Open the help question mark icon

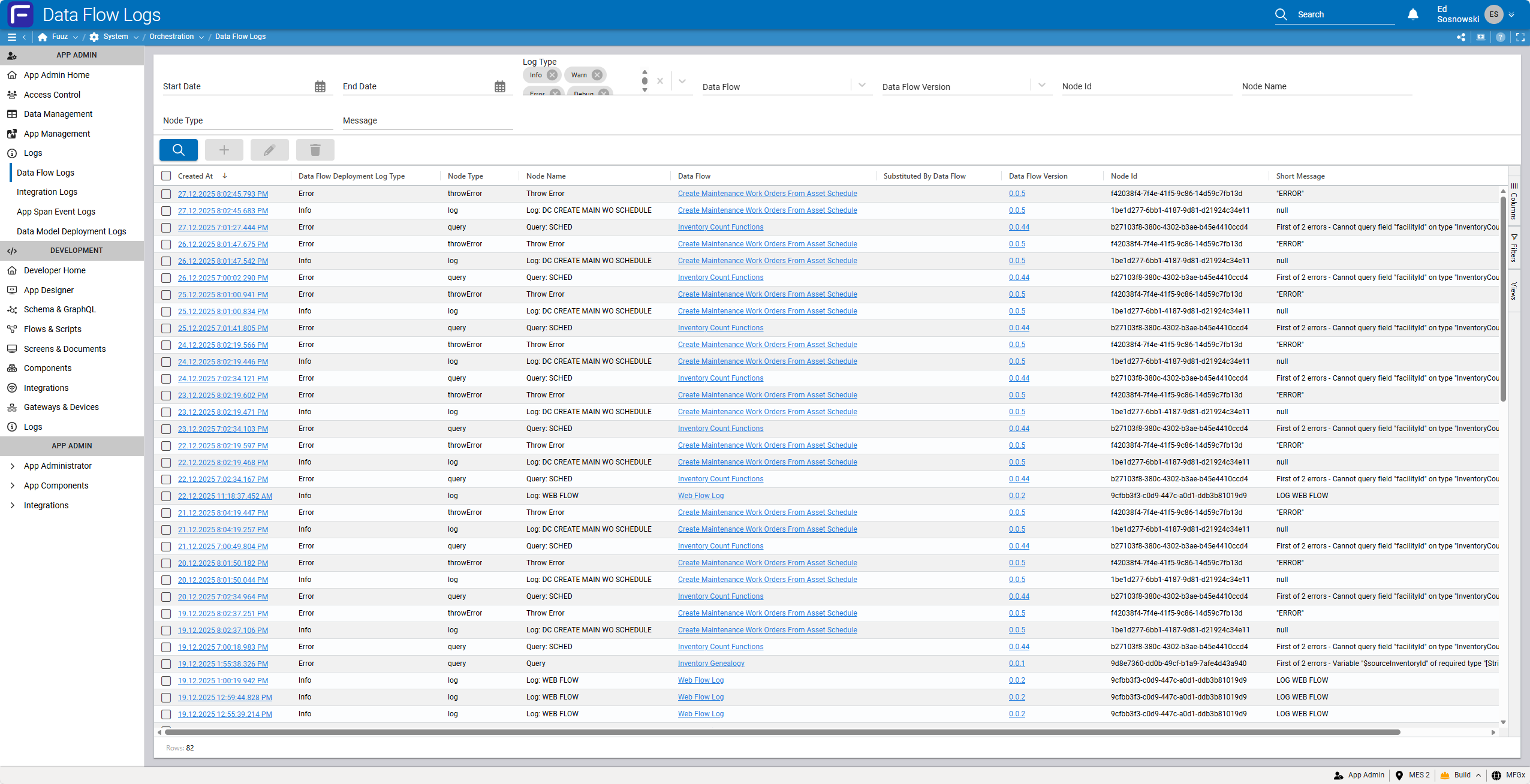[x=1501, y=37]
